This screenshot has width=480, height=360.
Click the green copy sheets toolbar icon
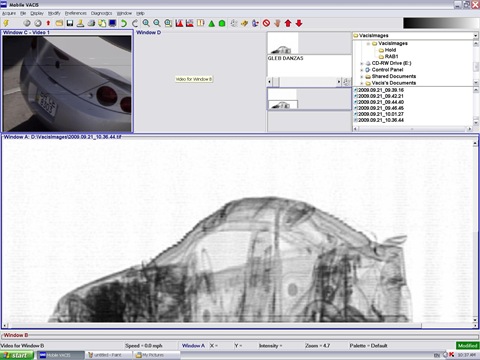102,23
